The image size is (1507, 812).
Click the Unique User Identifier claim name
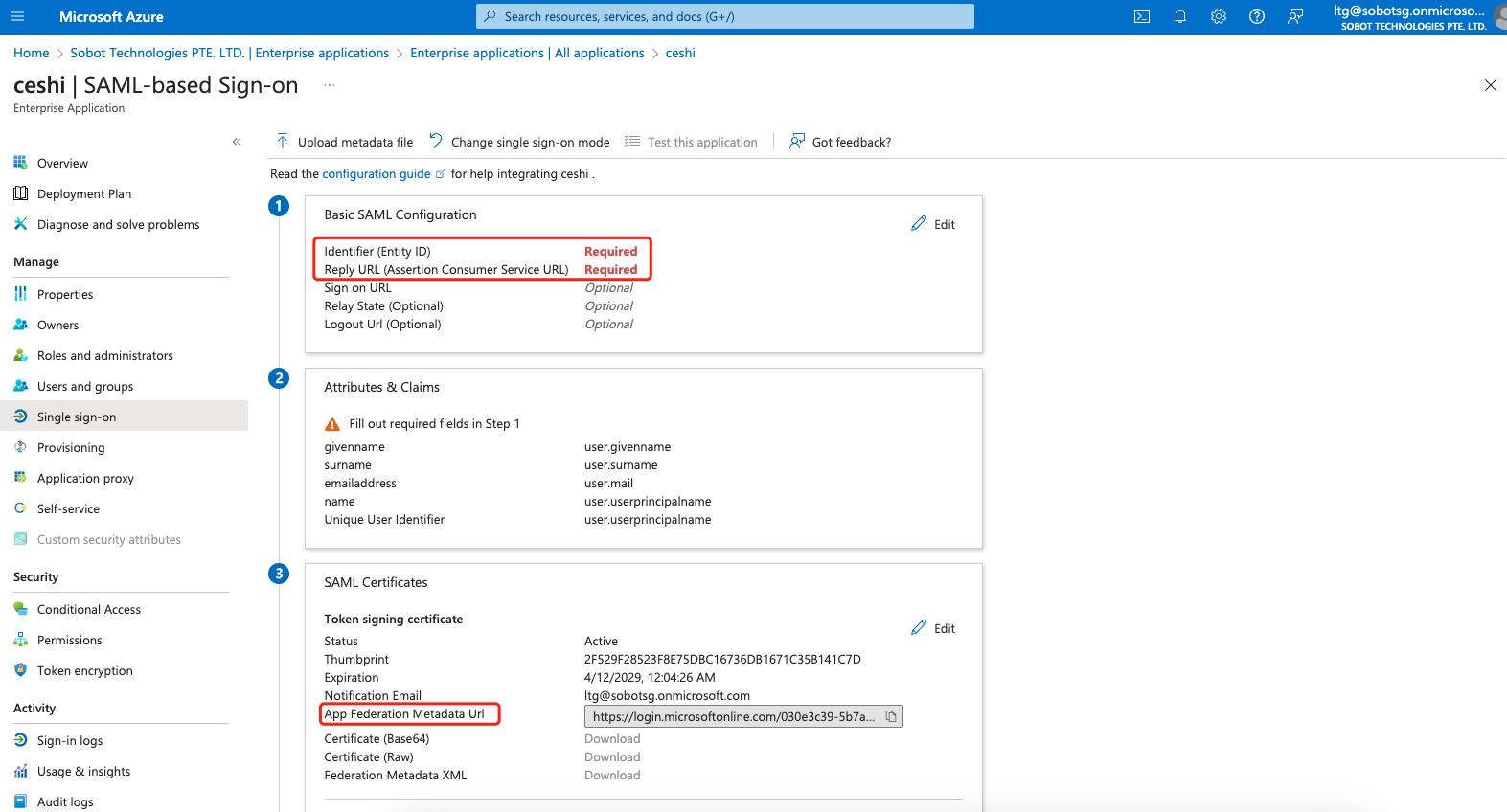384,519
